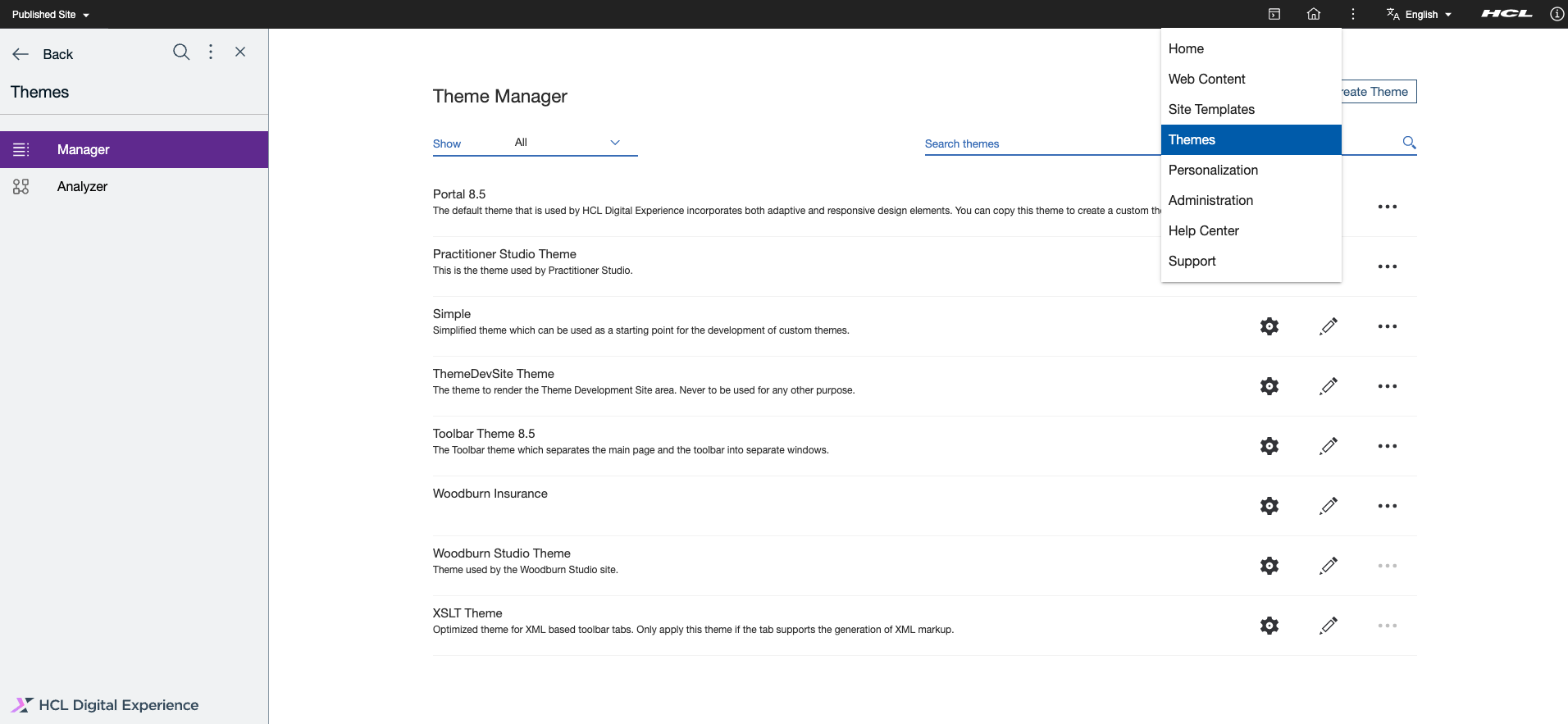1568x724 pixels.
Task: Open settings gear for Woodburn Studio Theme
Action: [x=1269, y=566]
